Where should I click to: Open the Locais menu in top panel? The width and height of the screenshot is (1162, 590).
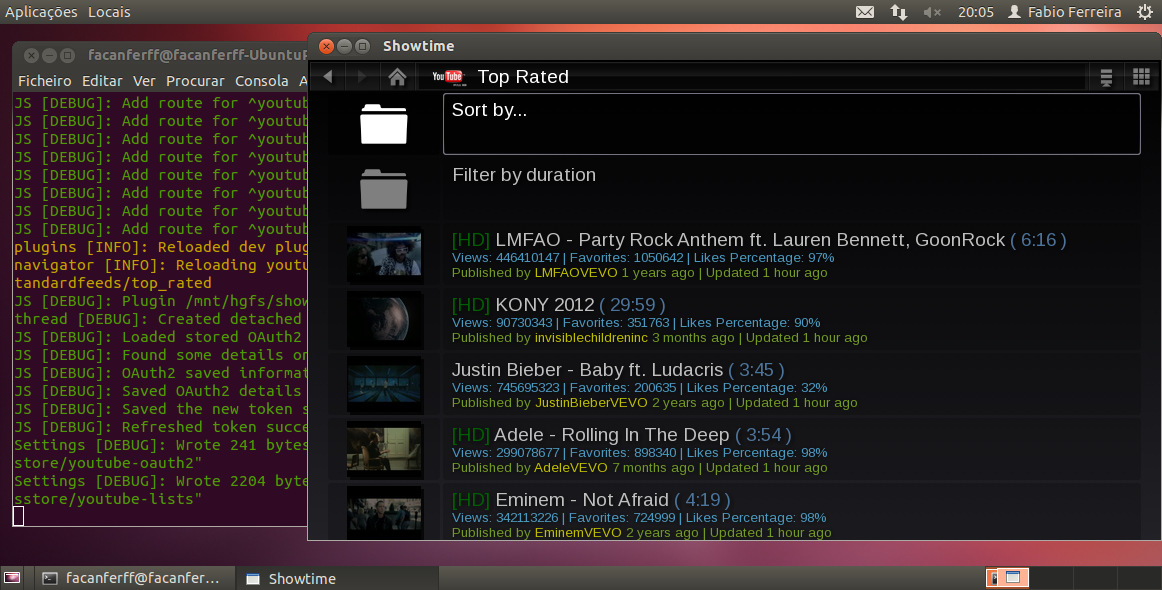coord(109,12)
